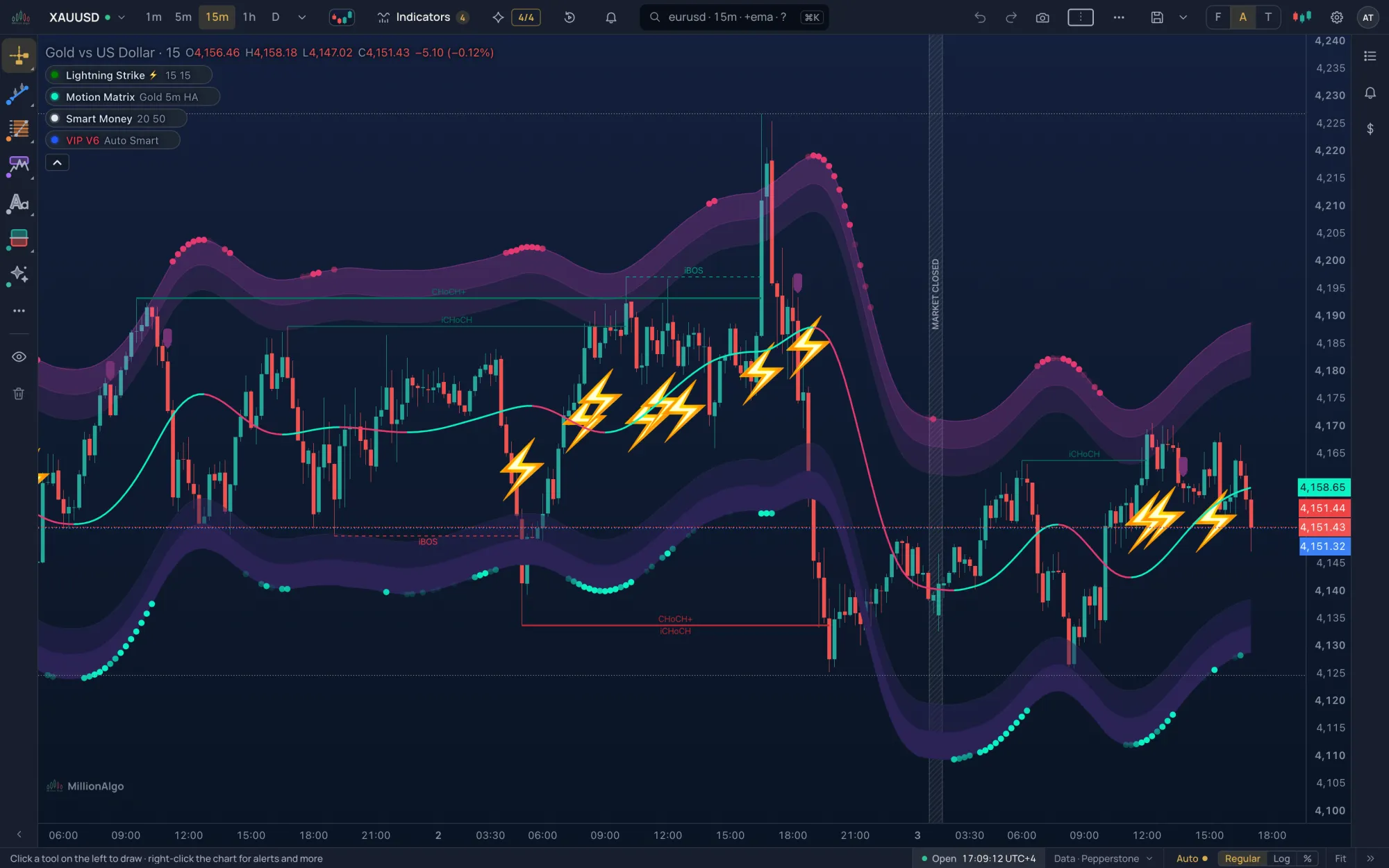Viewport: 1389px width, 868px height.
Task: Select the trend line drawing tool
Action: tap(19, 94)
